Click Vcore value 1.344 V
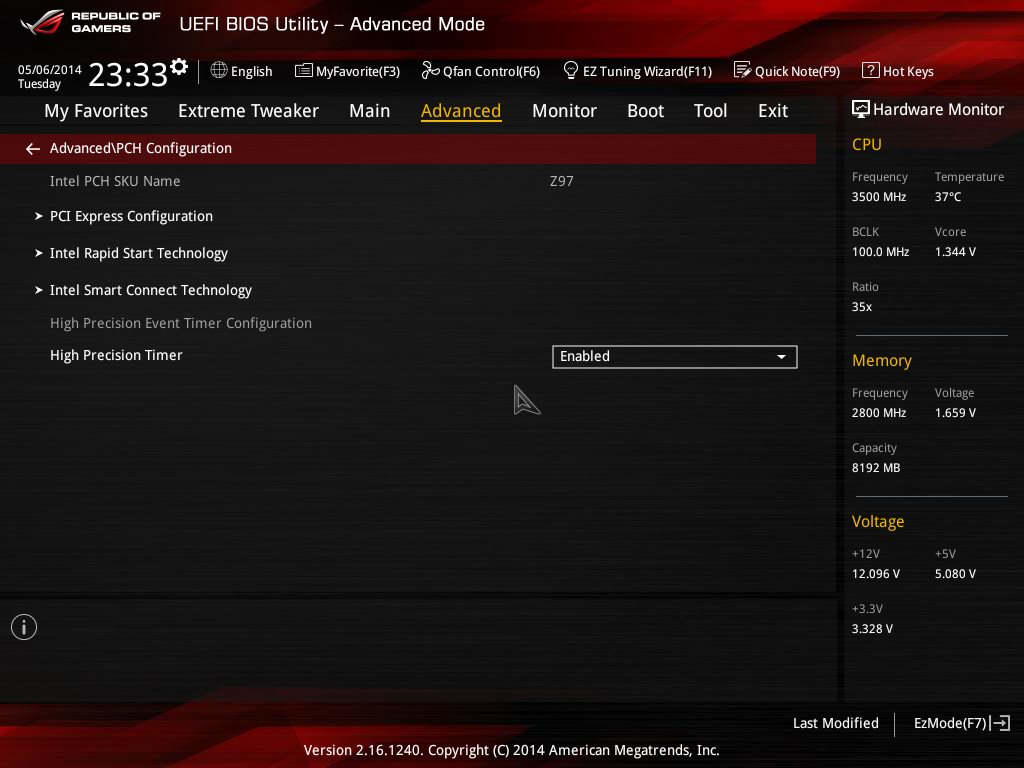 coord(955,251)
